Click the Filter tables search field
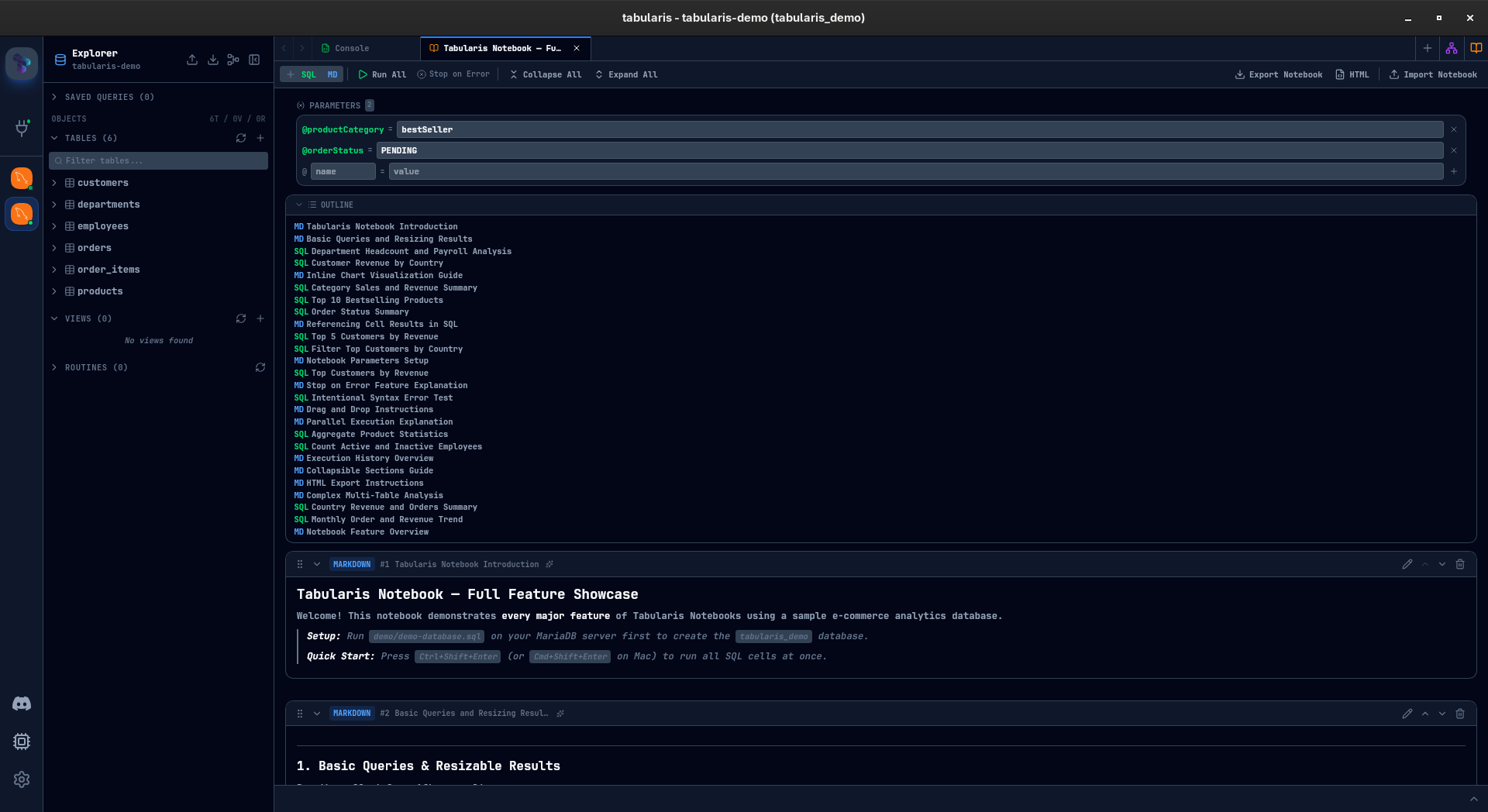The height and width of the screenshot is (812, 1488). pos(158,160)
